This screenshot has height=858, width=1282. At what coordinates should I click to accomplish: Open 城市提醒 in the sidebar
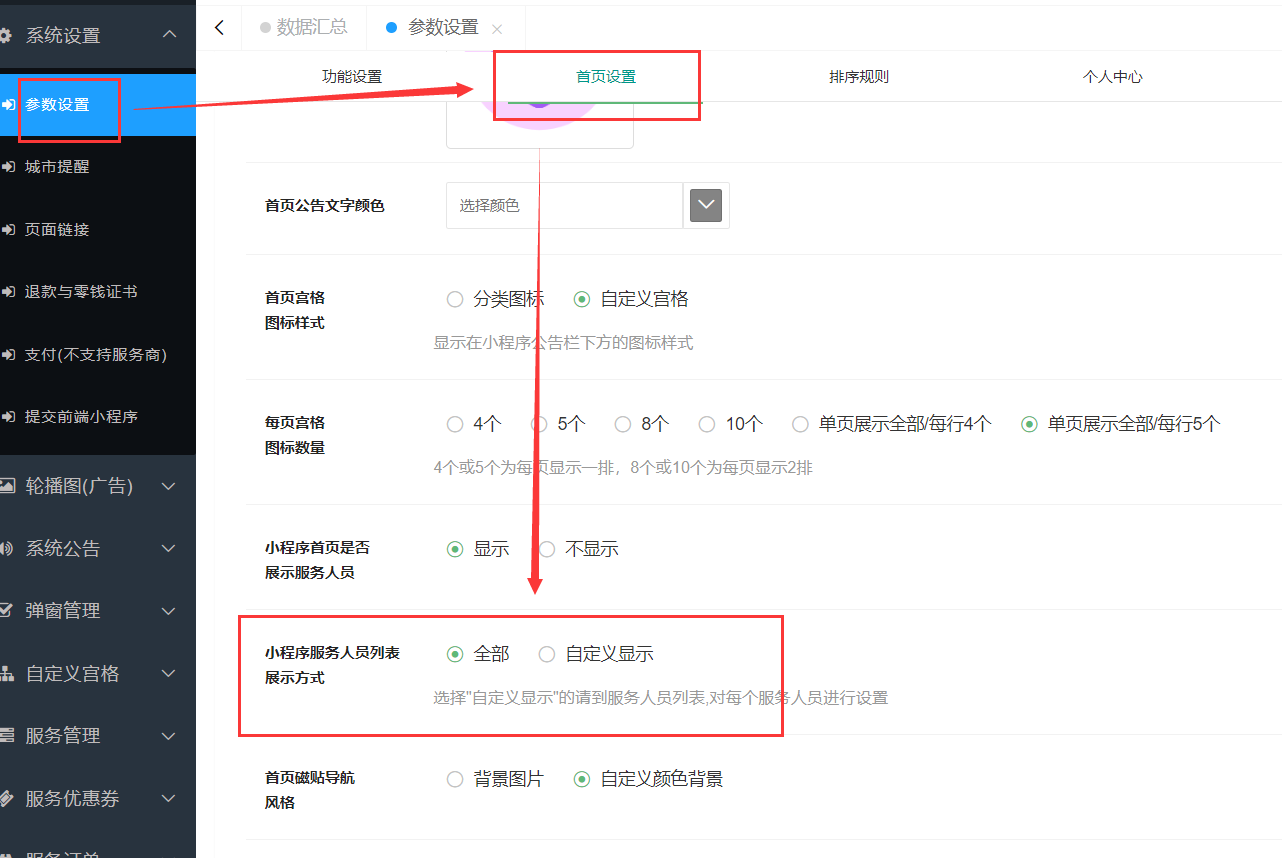(58, 167)
